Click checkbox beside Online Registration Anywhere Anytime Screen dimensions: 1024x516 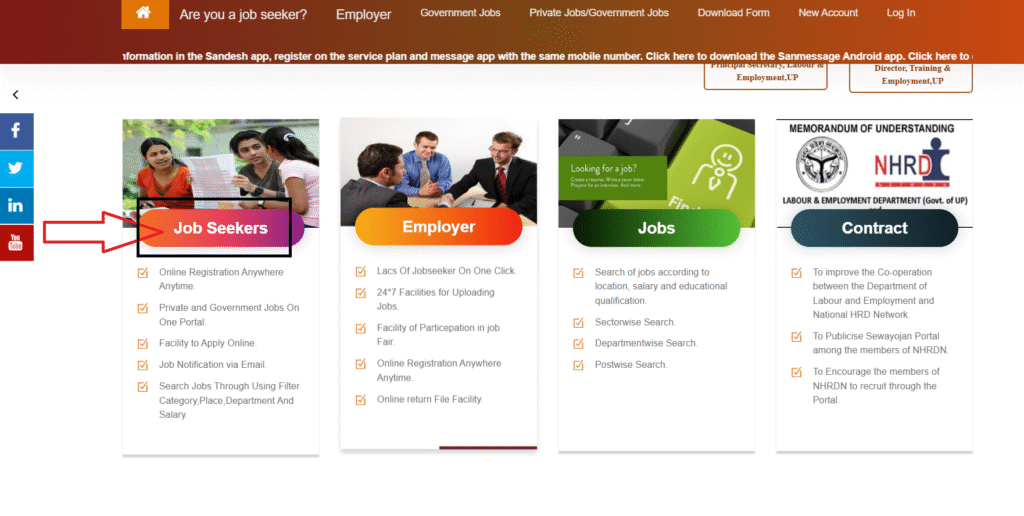(x=143, y=272)
